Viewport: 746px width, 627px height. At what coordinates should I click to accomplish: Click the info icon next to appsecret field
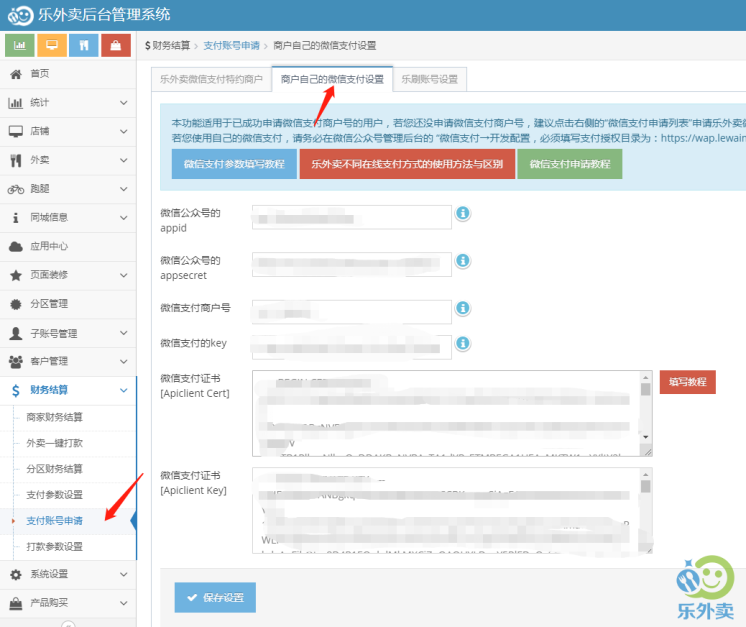[463, 261]
